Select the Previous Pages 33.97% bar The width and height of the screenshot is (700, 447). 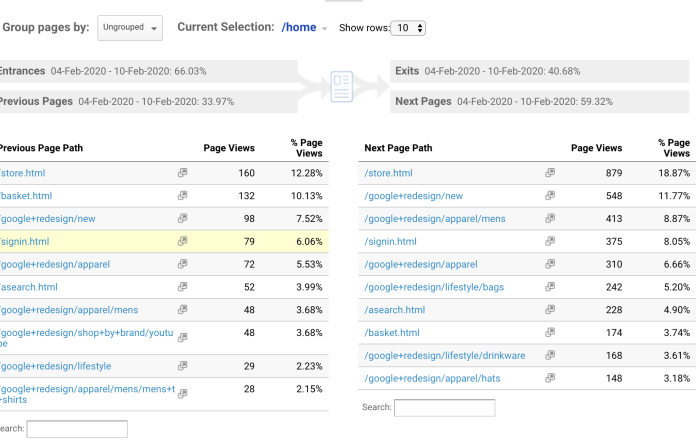click(x=149, y=101)
